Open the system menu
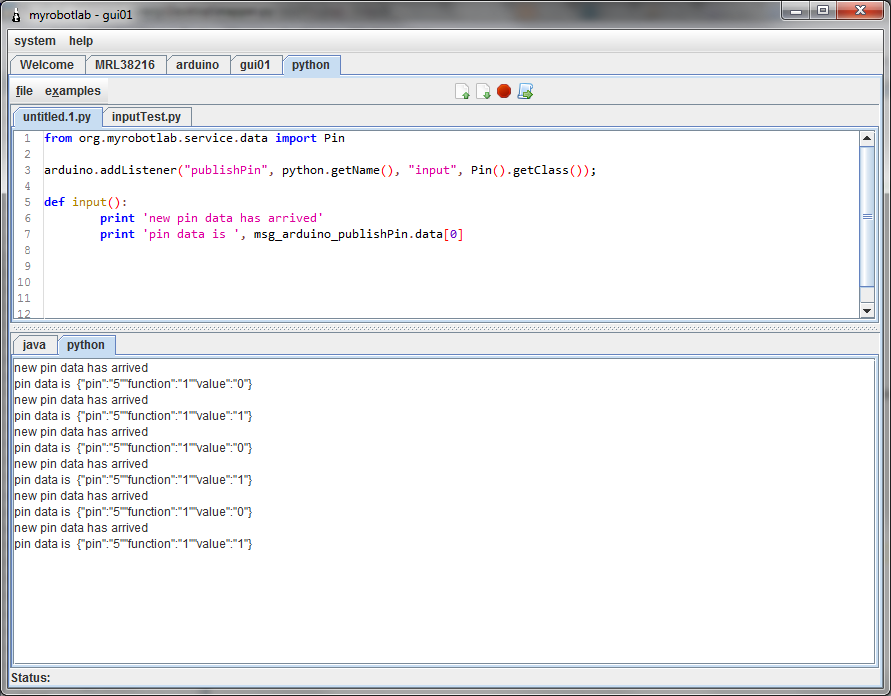The width and height of the screenshot is (891, 696). coord(35,41)
